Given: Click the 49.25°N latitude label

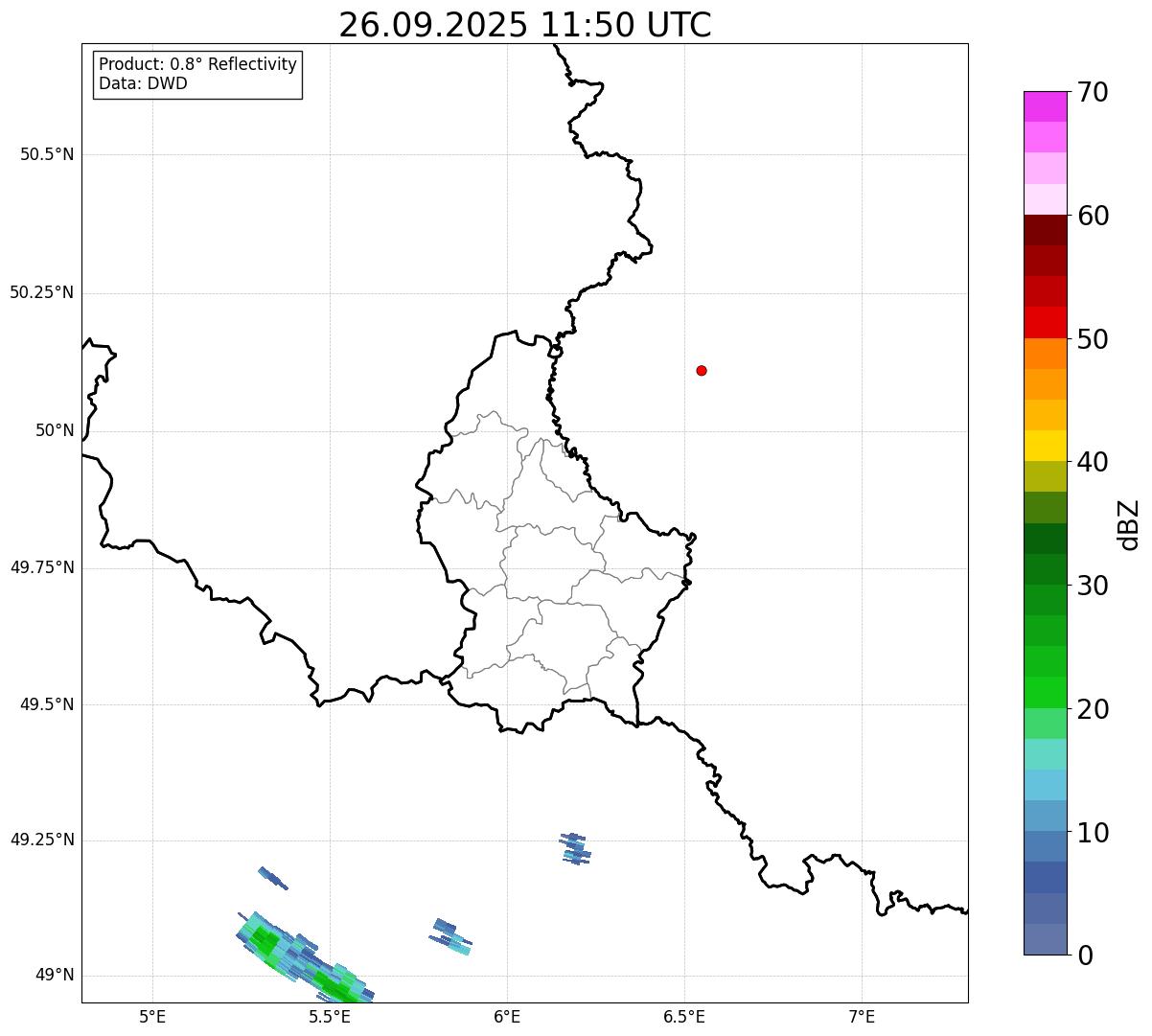Looking at the screenshot, I should (42, 840).
